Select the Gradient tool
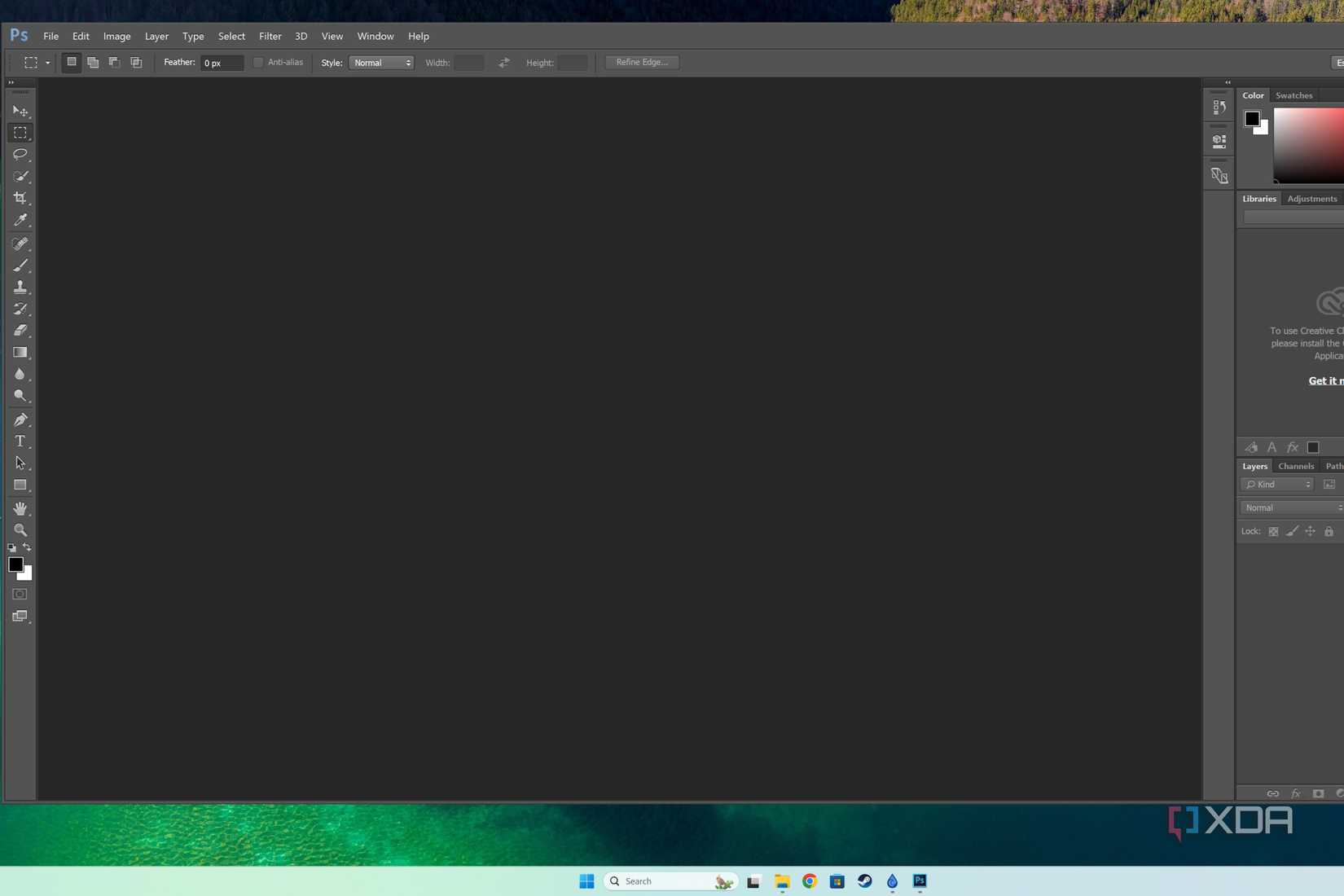1344x896 pixels. point(20,353)
